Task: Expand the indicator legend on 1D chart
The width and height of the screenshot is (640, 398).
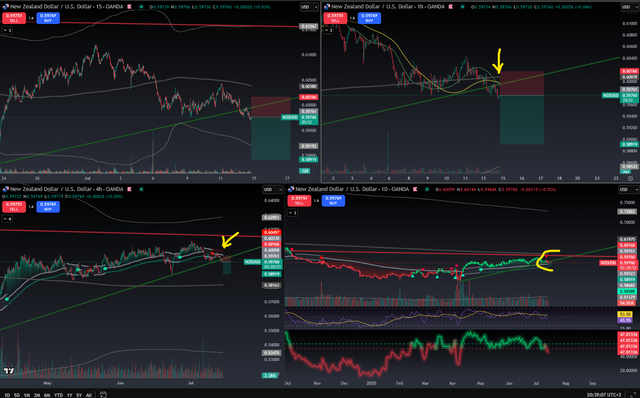Action: tap(293, 213)
